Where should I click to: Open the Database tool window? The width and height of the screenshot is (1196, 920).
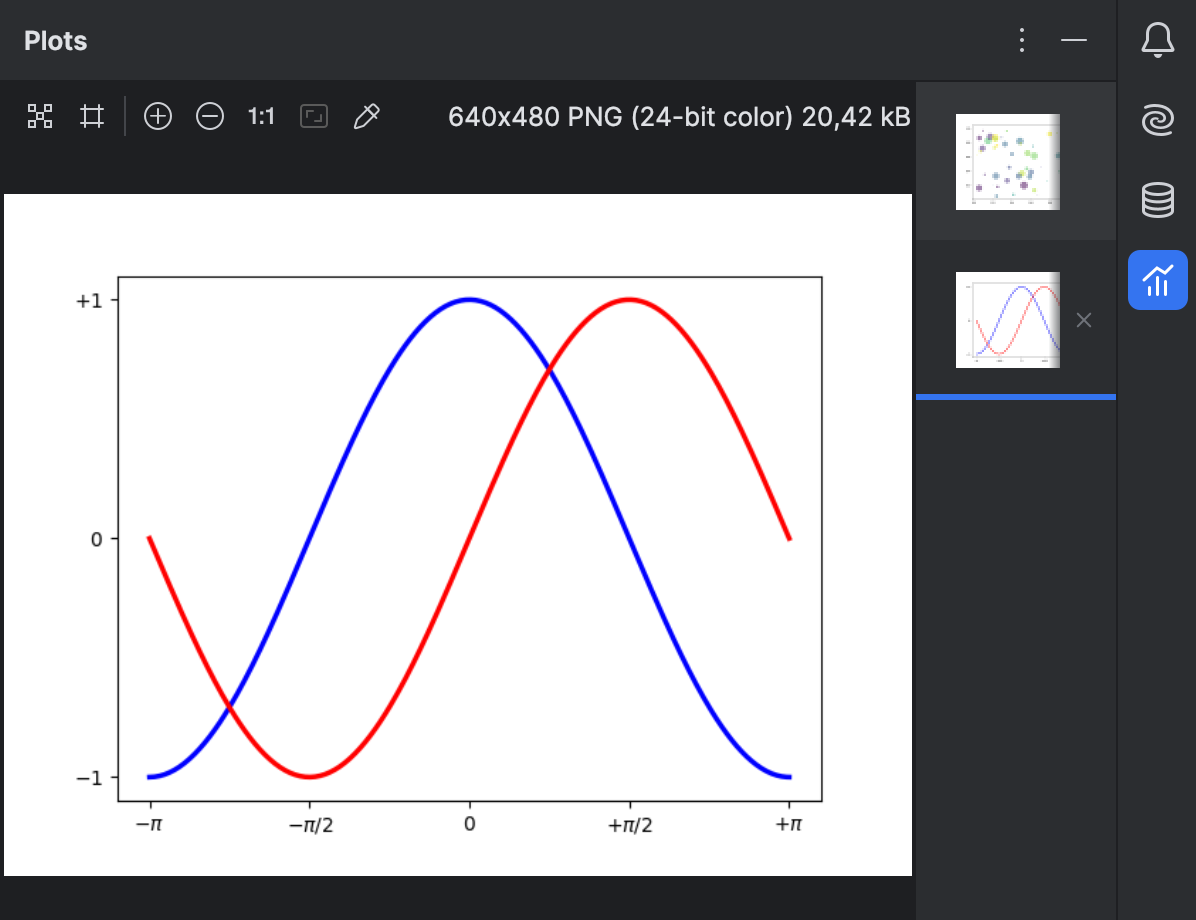(1157, 200)
